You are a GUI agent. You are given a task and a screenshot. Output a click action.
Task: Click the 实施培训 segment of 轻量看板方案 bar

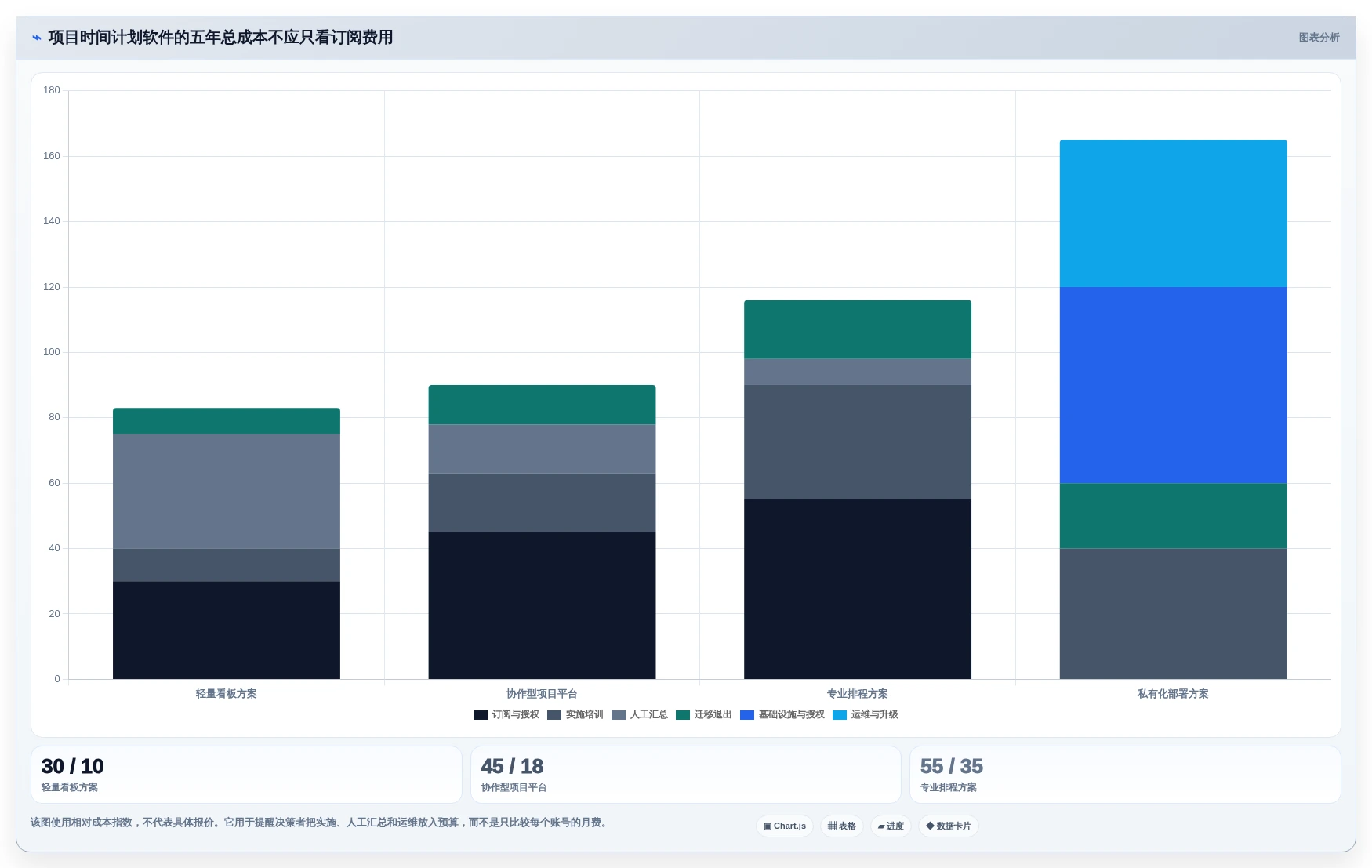[227, 565]
